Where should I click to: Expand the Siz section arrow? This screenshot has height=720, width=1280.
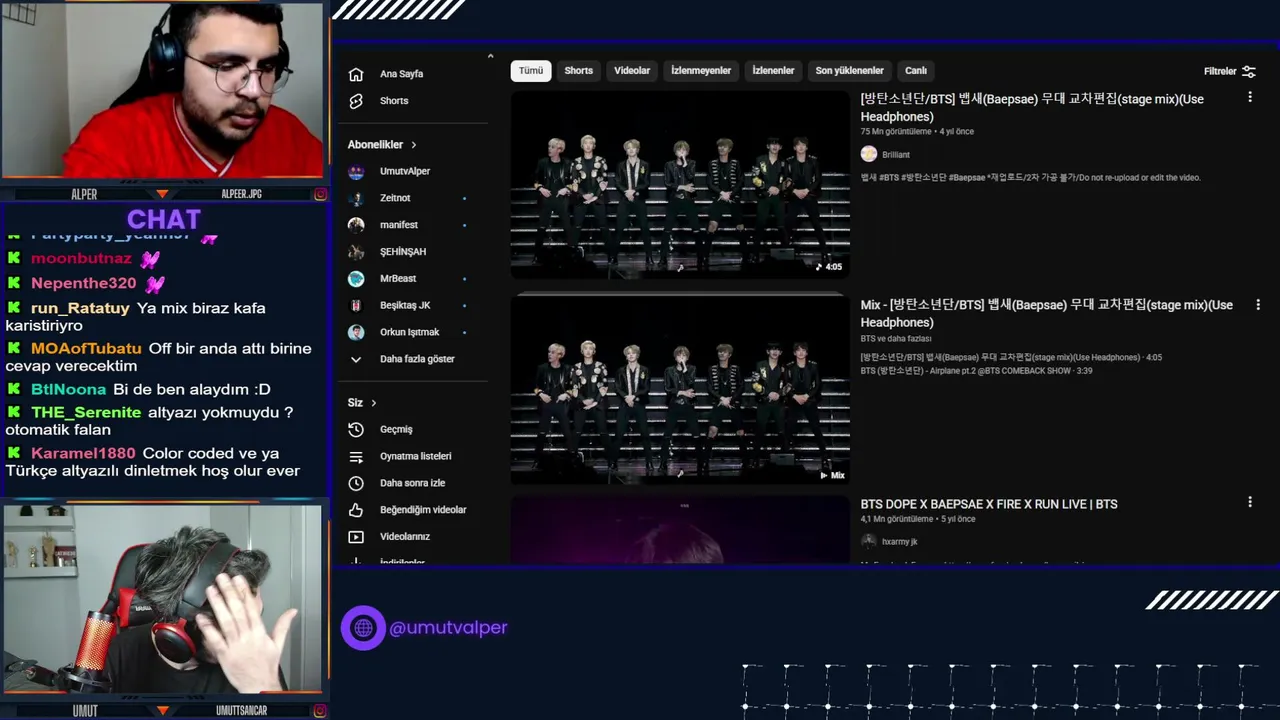pos(374,403)
